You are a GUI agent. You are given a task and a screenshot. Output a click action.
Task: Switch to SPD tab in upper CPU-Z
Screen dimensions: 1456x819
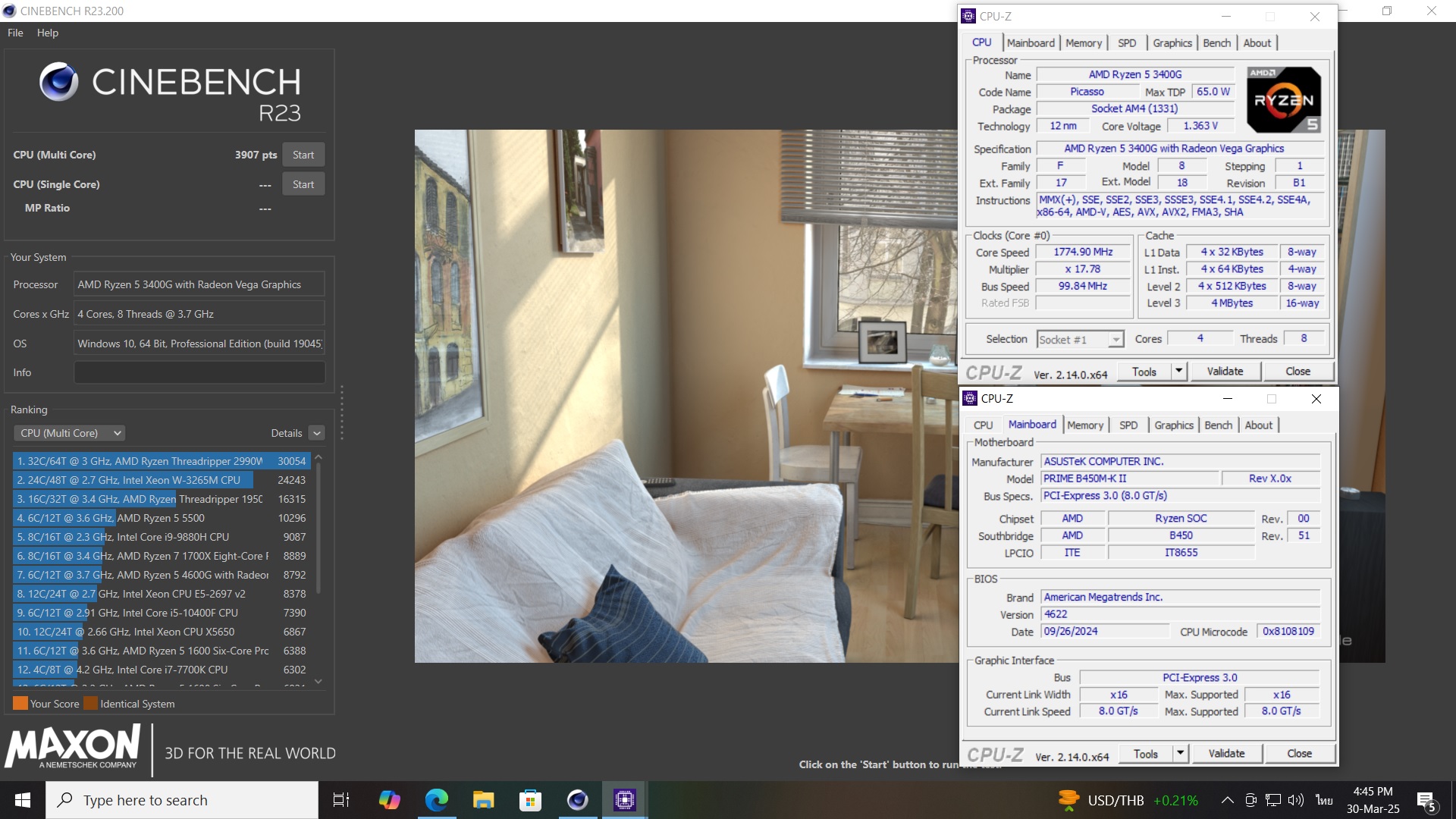pos(1127,43)
